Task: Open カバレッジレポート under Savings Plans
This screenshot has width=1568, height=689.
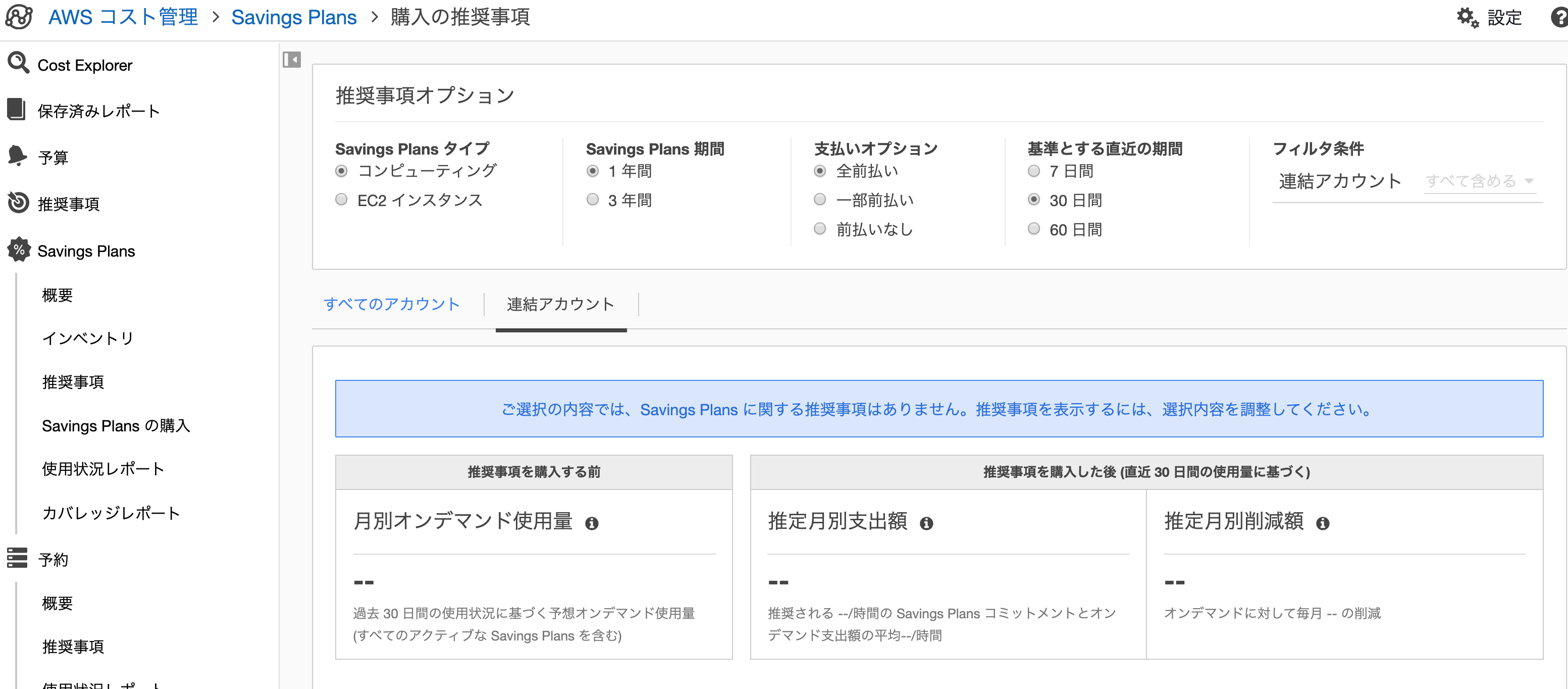Action: (111, 513)
